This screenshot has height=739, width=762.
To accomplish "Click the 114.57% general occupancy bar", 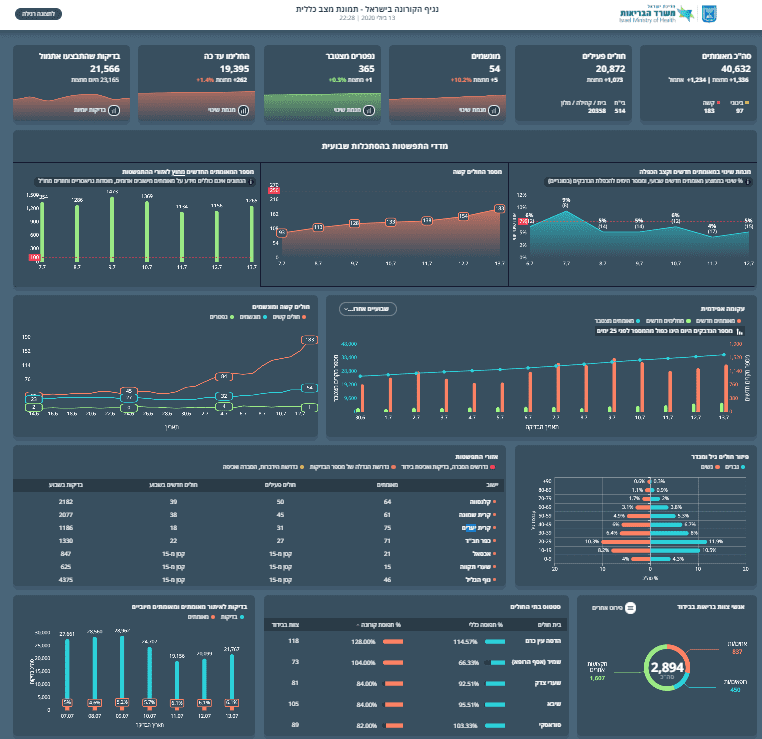I will (x=495, y=642).
